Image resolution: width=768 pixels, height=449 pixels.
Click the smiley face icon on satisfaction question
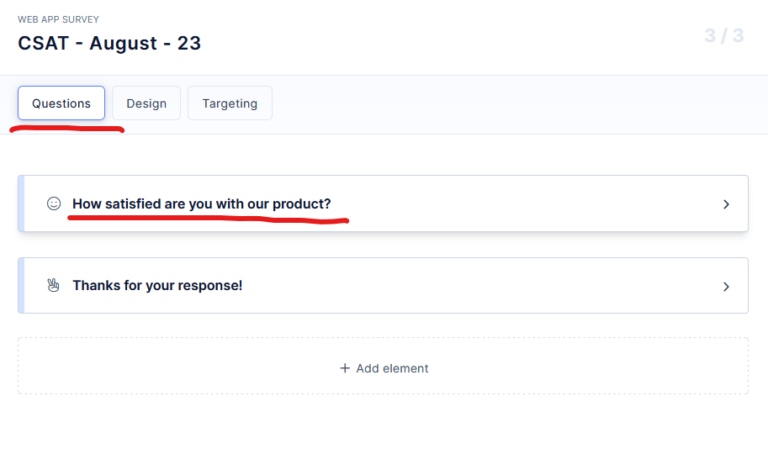(54, 204)
